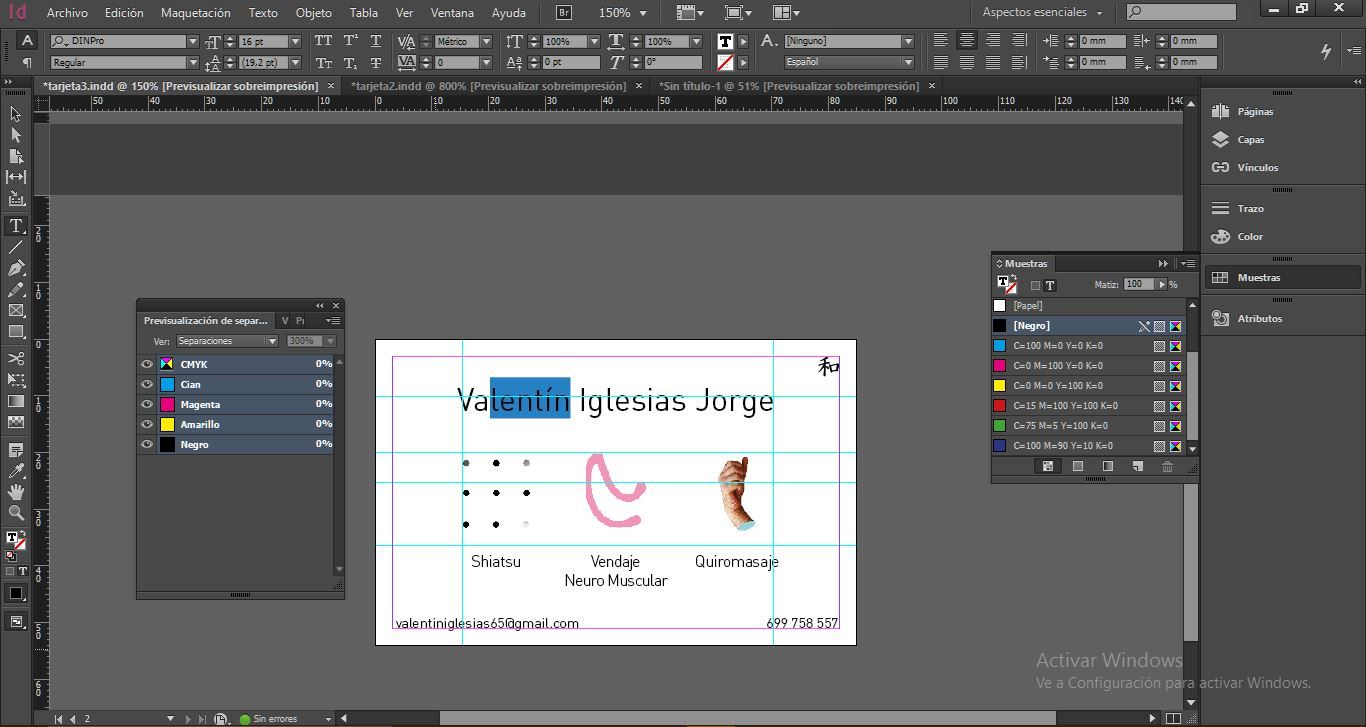Click the new swatch icon in Muestras
1366x727 pixels.
pyautogui.click(x=1137, y=467)
